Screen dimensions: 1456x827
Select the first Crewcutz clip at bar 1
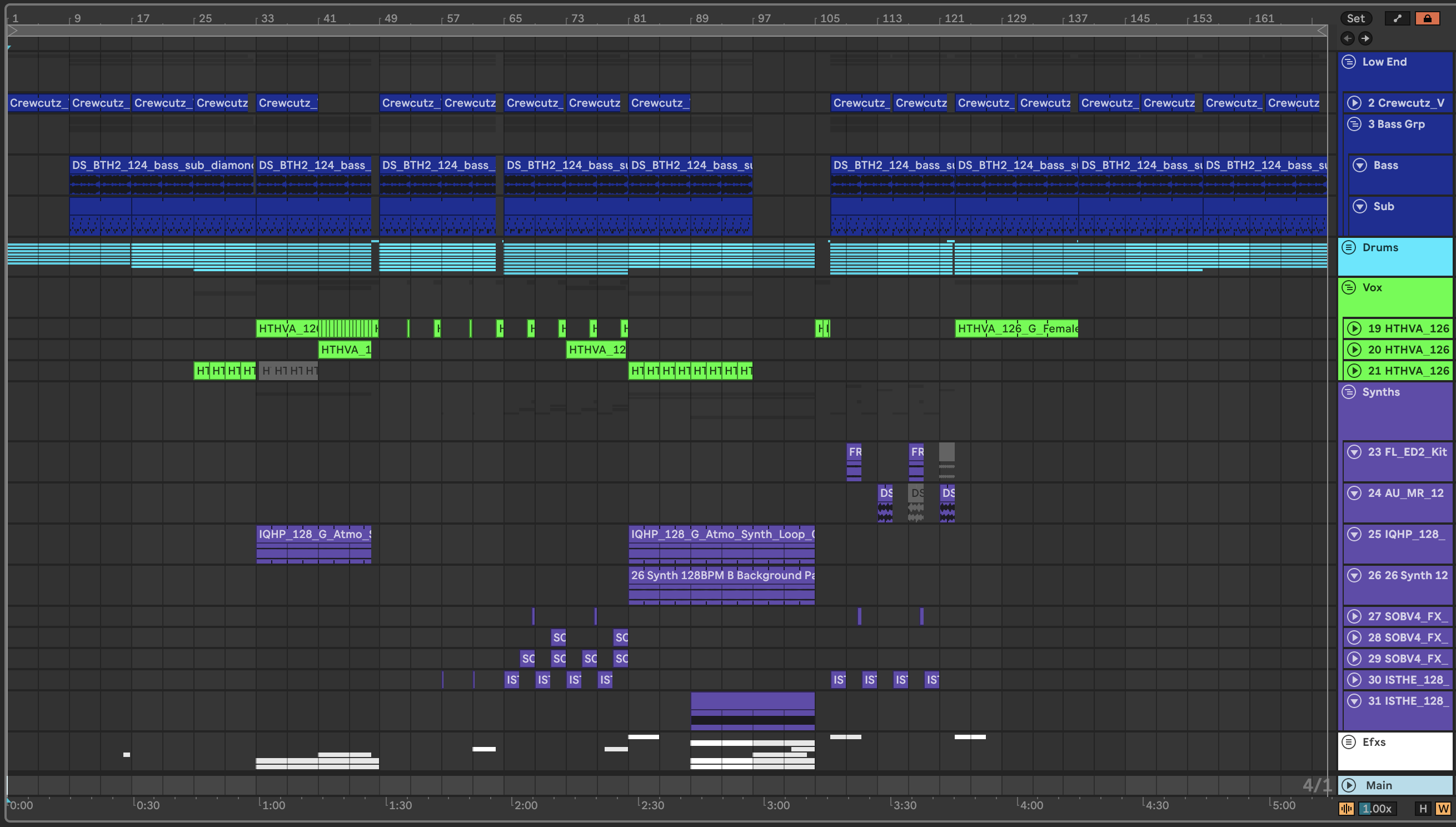point(38,103)
